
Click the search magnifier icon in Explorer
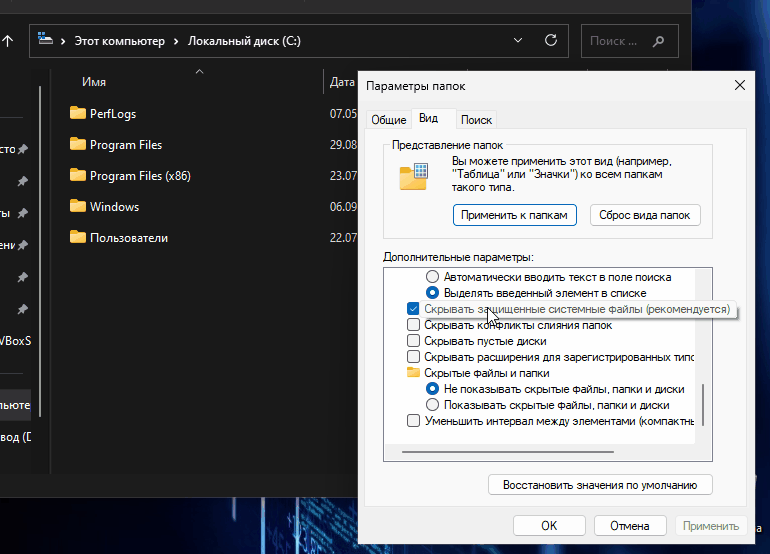coord(659,41)
